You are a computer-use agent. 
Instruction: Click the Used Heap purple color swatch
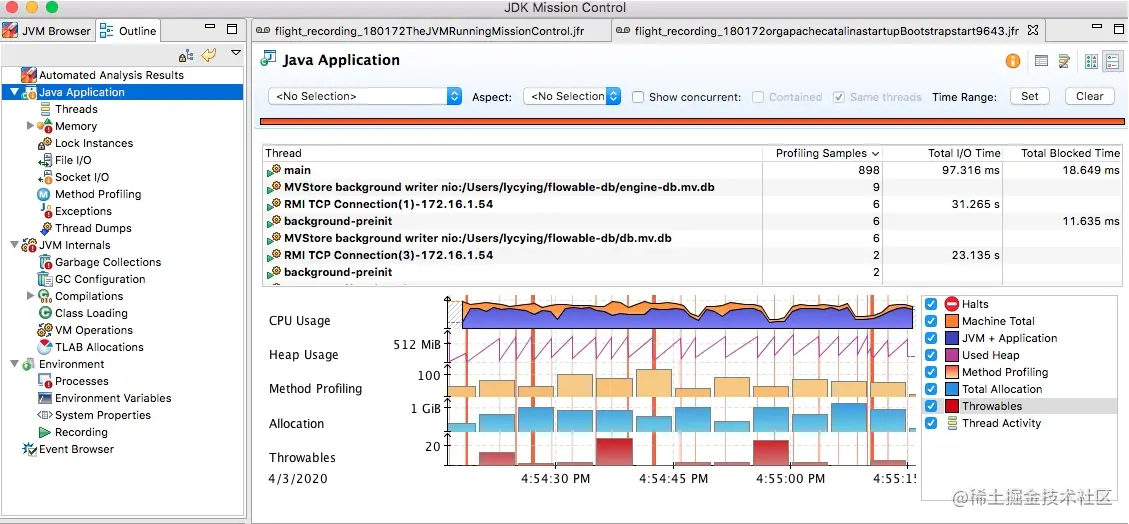pyautogui.click(x=952, y=355)
